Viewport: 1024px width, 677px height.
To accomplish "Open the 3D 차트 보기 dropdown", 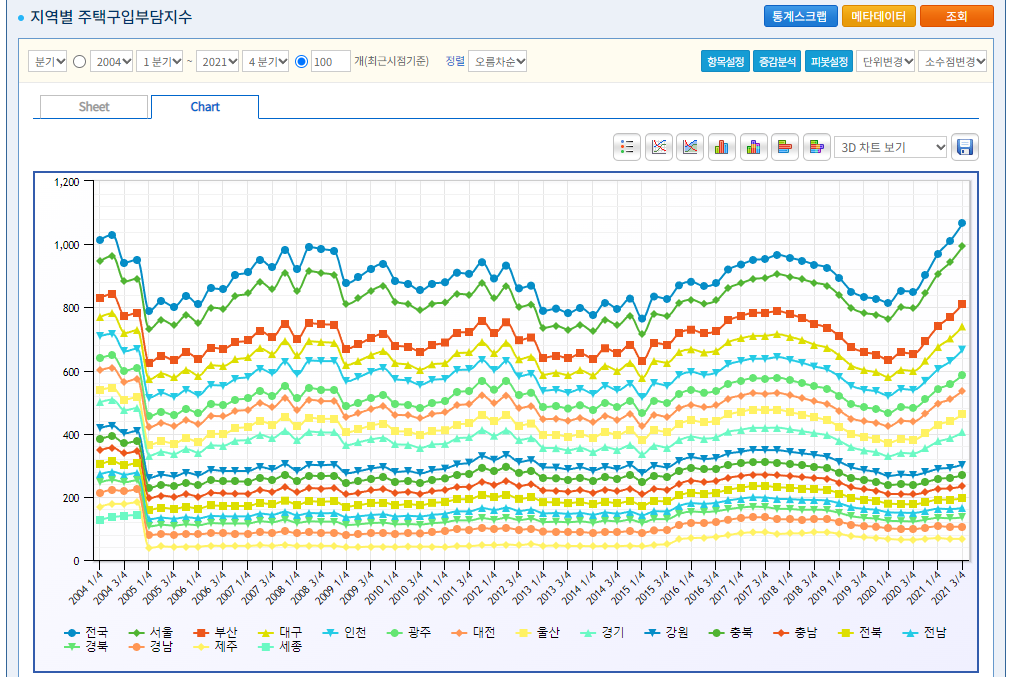I will pyautogui.click(x=891, y=147).
